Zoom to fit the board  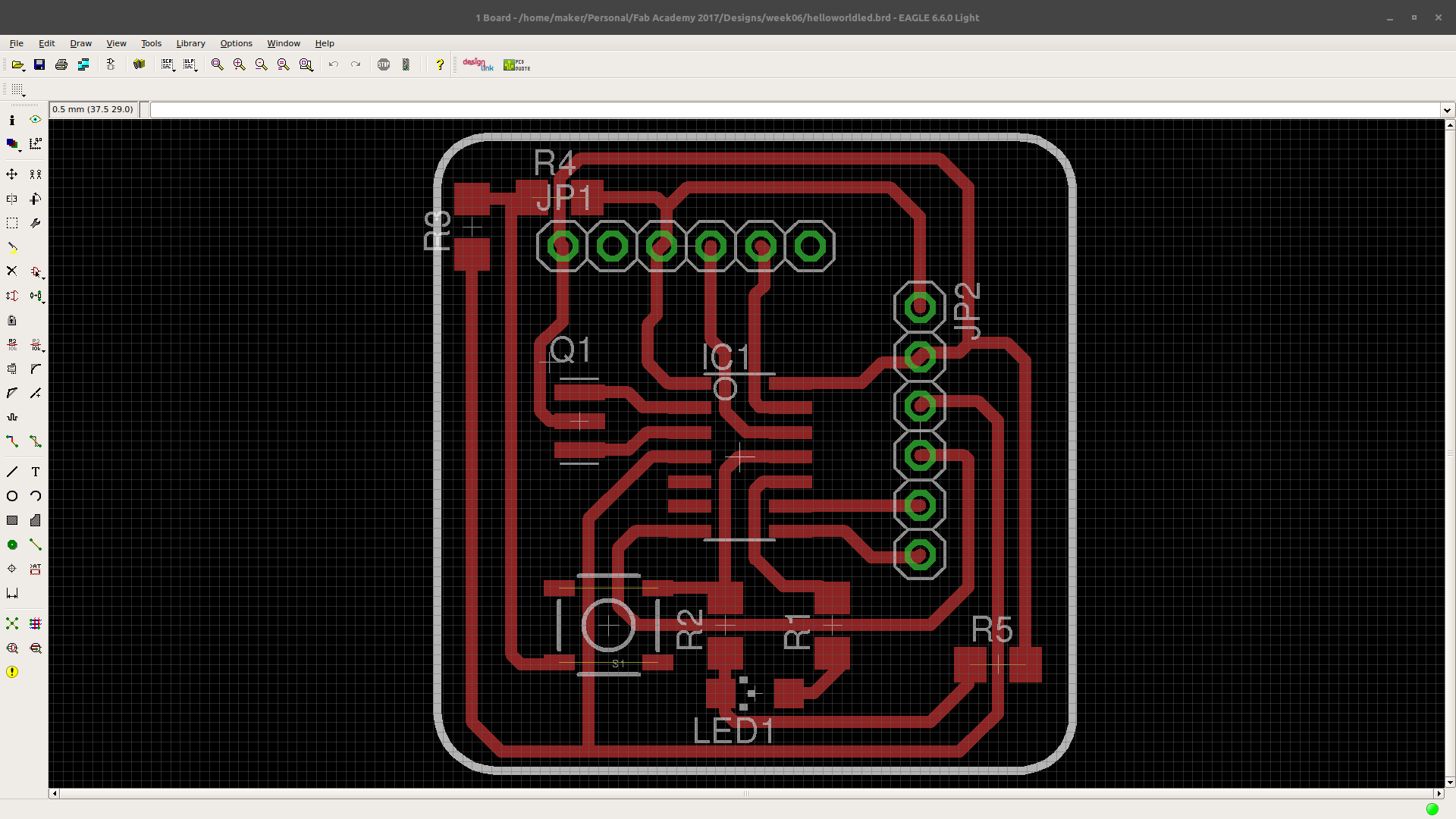click(x=218, y=65)
